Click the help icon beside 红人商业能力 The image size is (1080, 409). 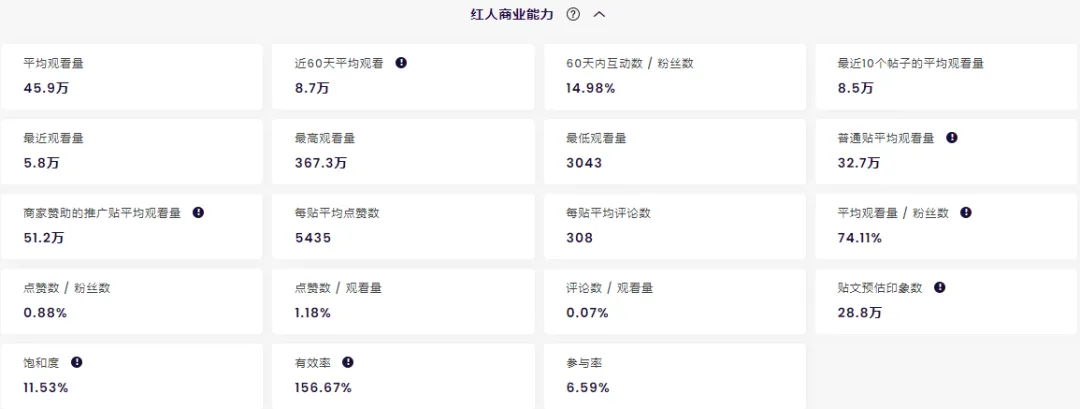tap(573, 15)
